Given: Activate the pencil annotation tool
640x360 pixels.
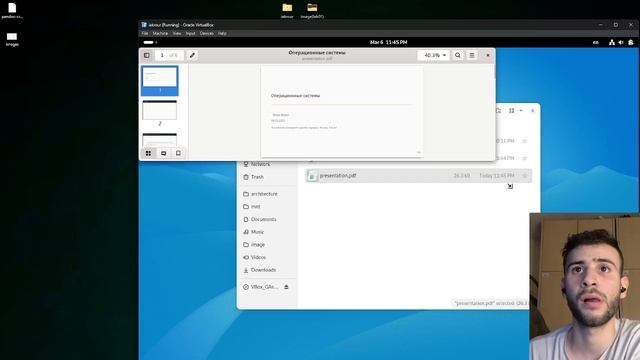Looking at the screenshot, I should tap(192, 55).
